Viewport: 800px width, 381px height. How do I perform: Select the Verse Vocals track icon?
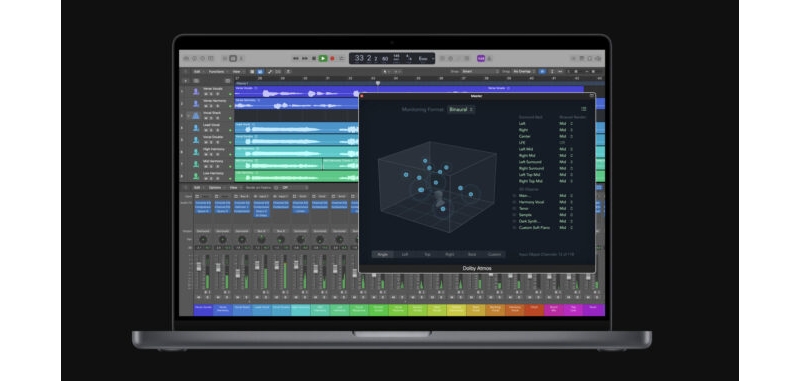(196, 91)
